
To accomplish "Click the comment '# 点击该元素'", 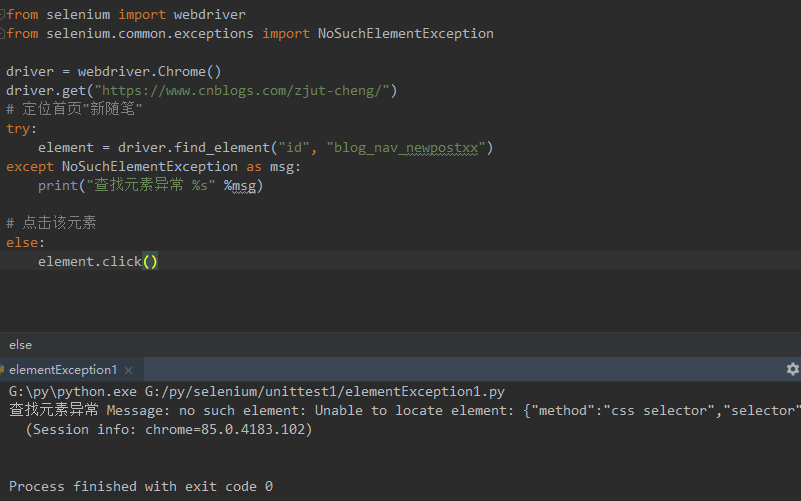I will [51, 223].
